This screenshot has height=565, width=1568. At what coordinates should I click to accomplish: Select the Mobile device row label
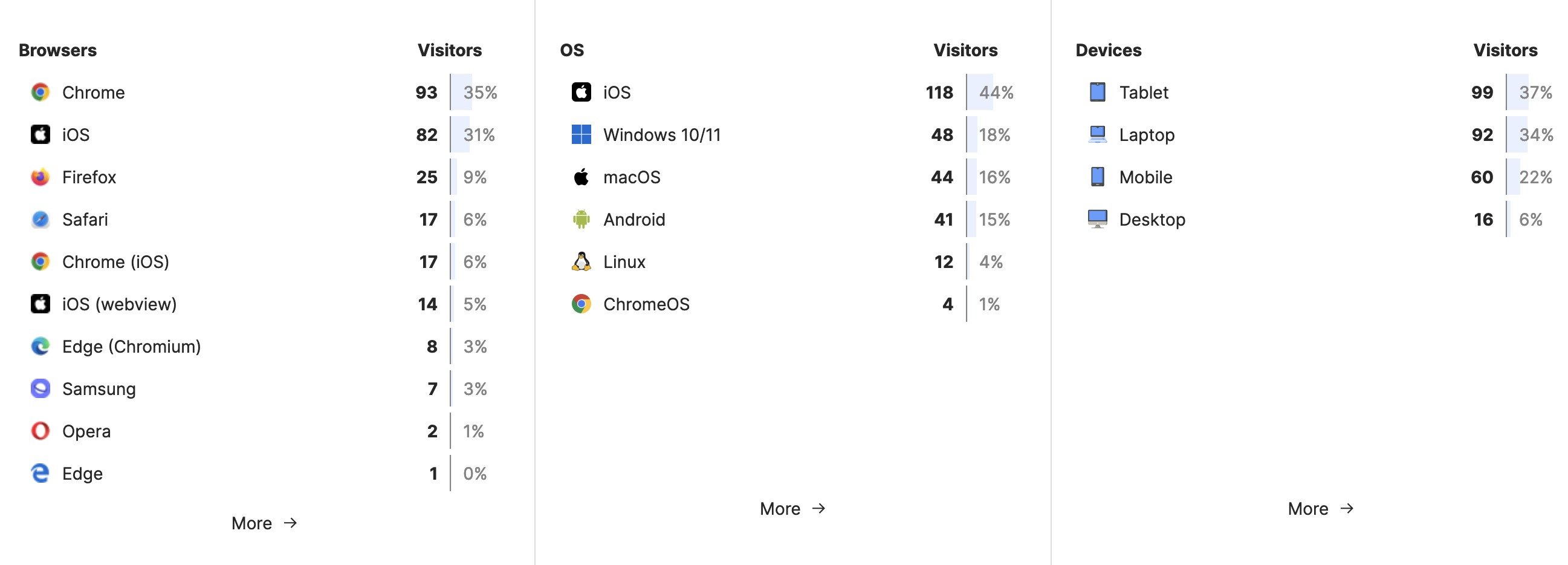1145,177
